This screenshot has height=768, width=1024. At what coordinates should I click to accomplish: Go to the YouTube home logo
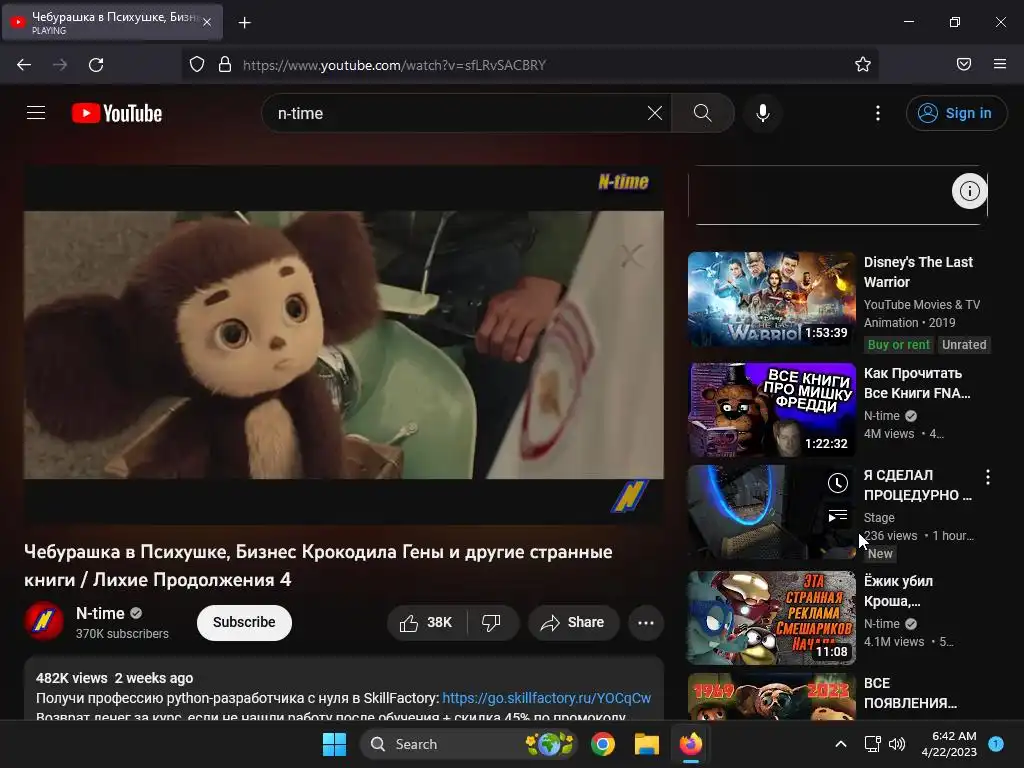pos(117,113)
